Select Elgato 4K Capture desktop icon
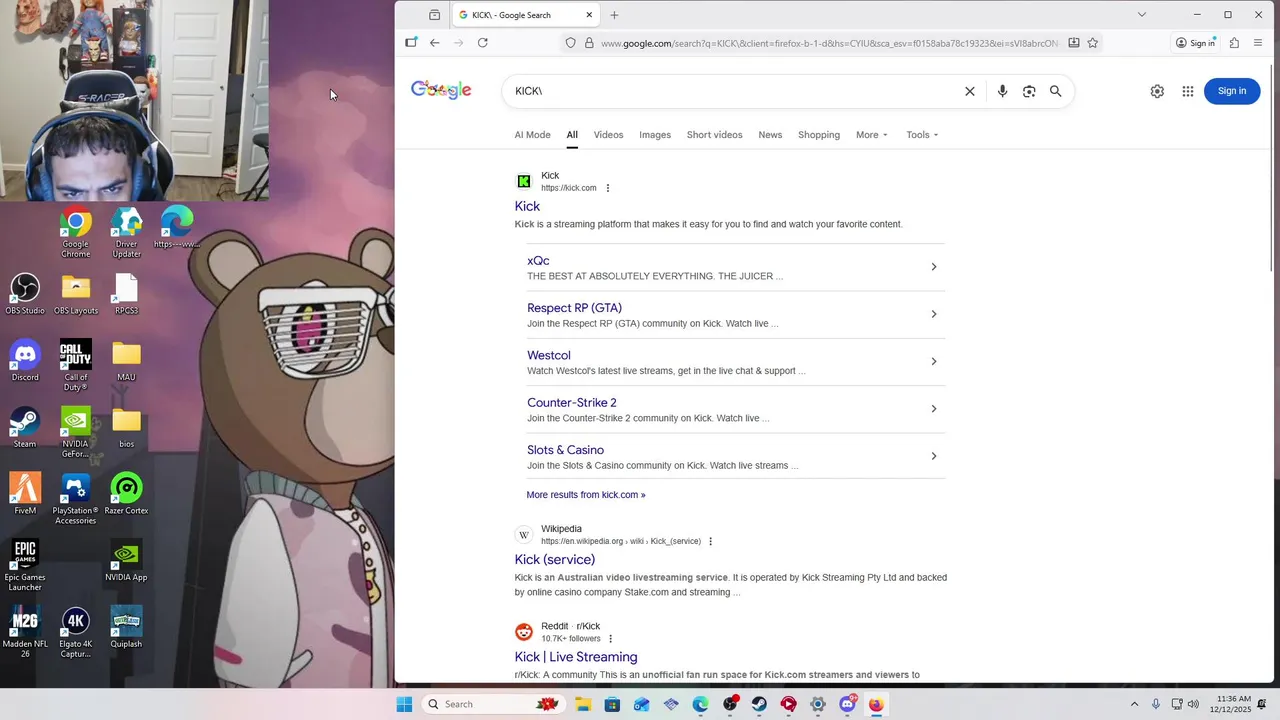 click(x=76, y=632)
